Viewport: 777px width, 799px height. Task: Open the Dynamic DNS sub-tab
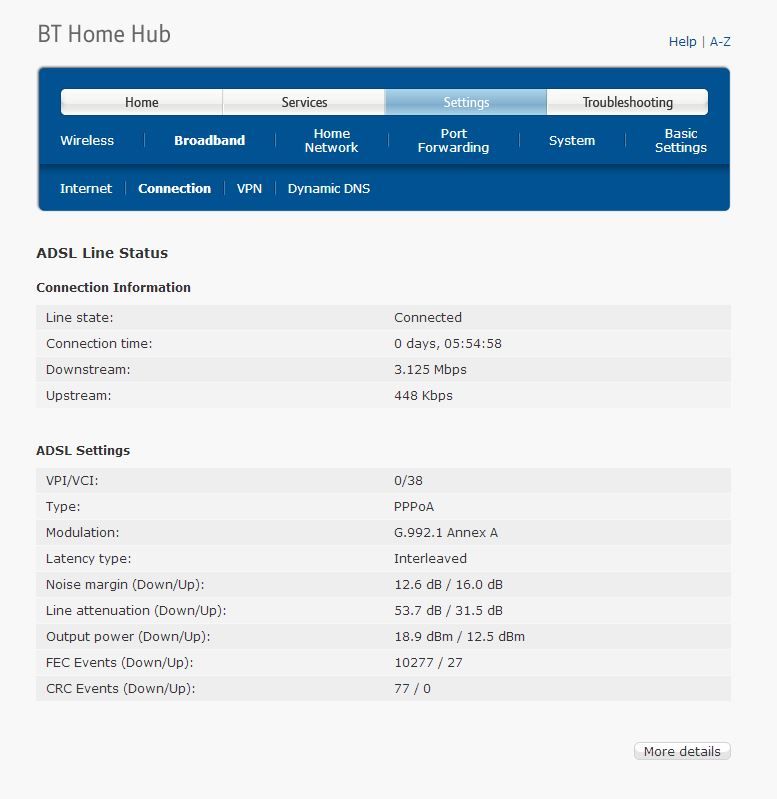click(329, 189)
